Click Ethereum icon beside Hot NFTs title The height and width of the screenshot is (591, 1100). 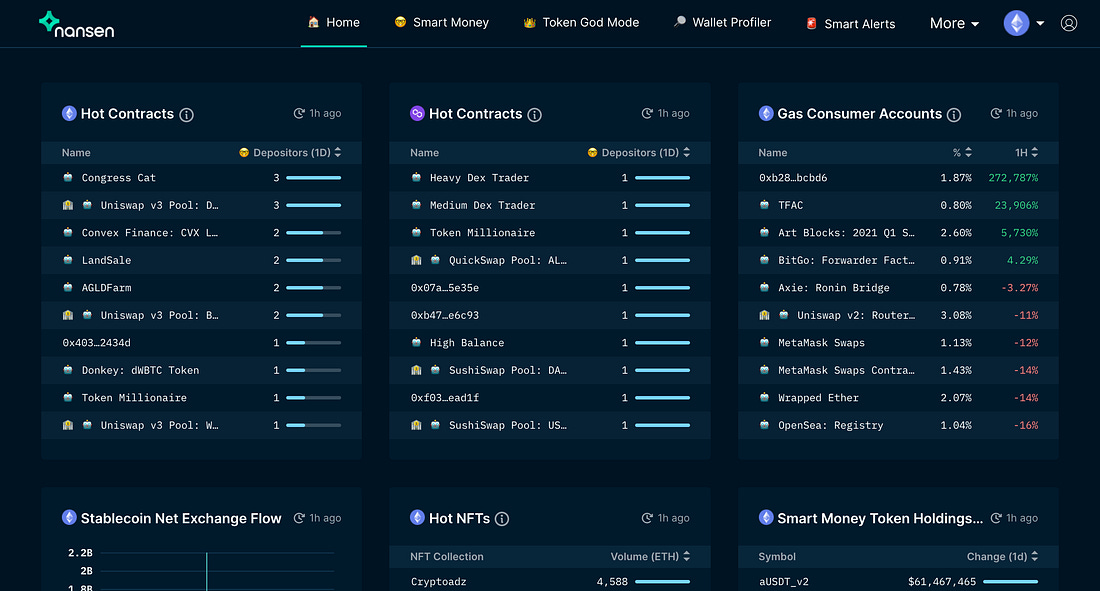click(417, 517)
